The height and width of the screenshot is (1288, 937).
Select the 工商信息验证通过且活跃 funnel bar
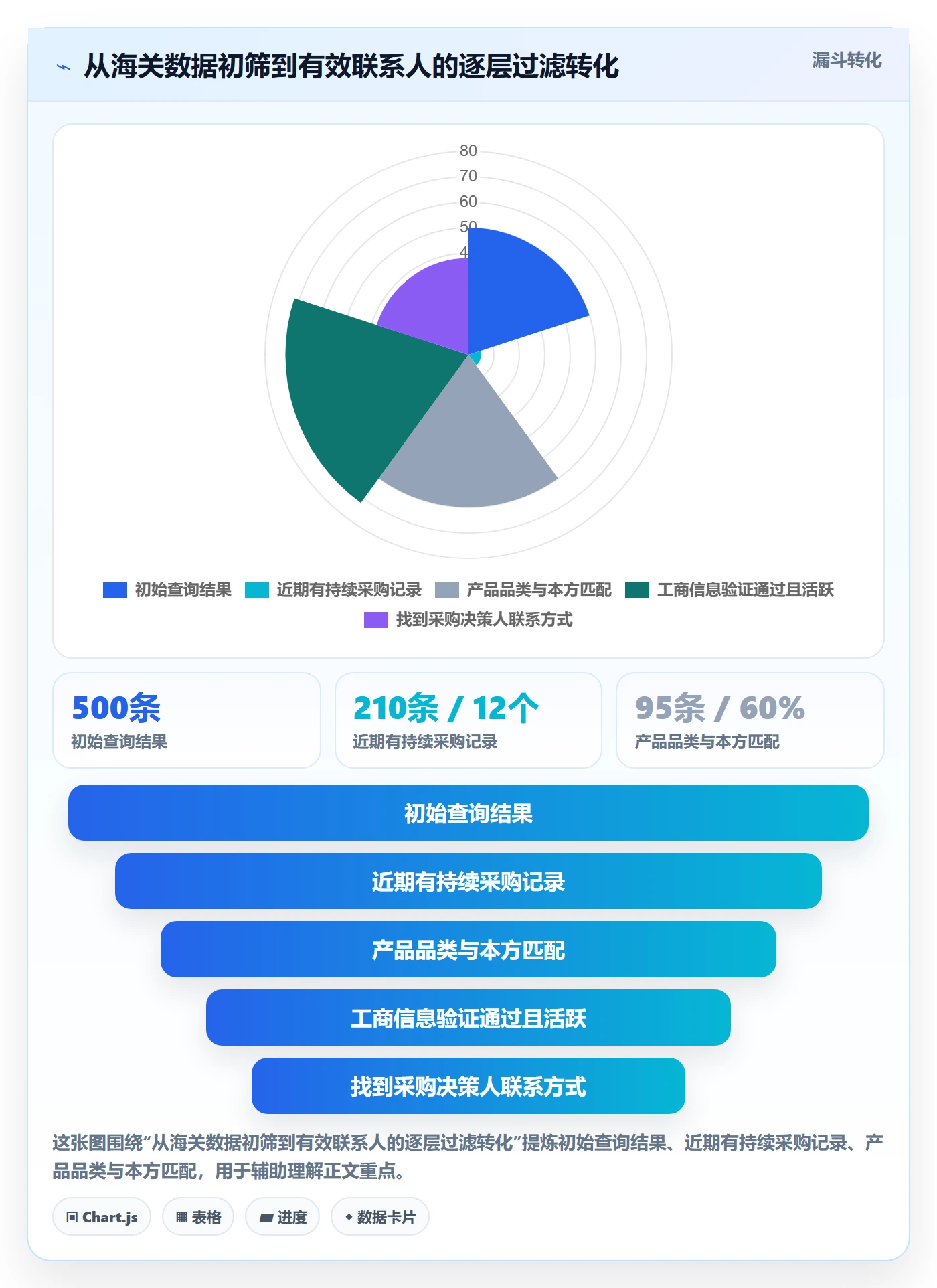click(x=468, y=1018)
